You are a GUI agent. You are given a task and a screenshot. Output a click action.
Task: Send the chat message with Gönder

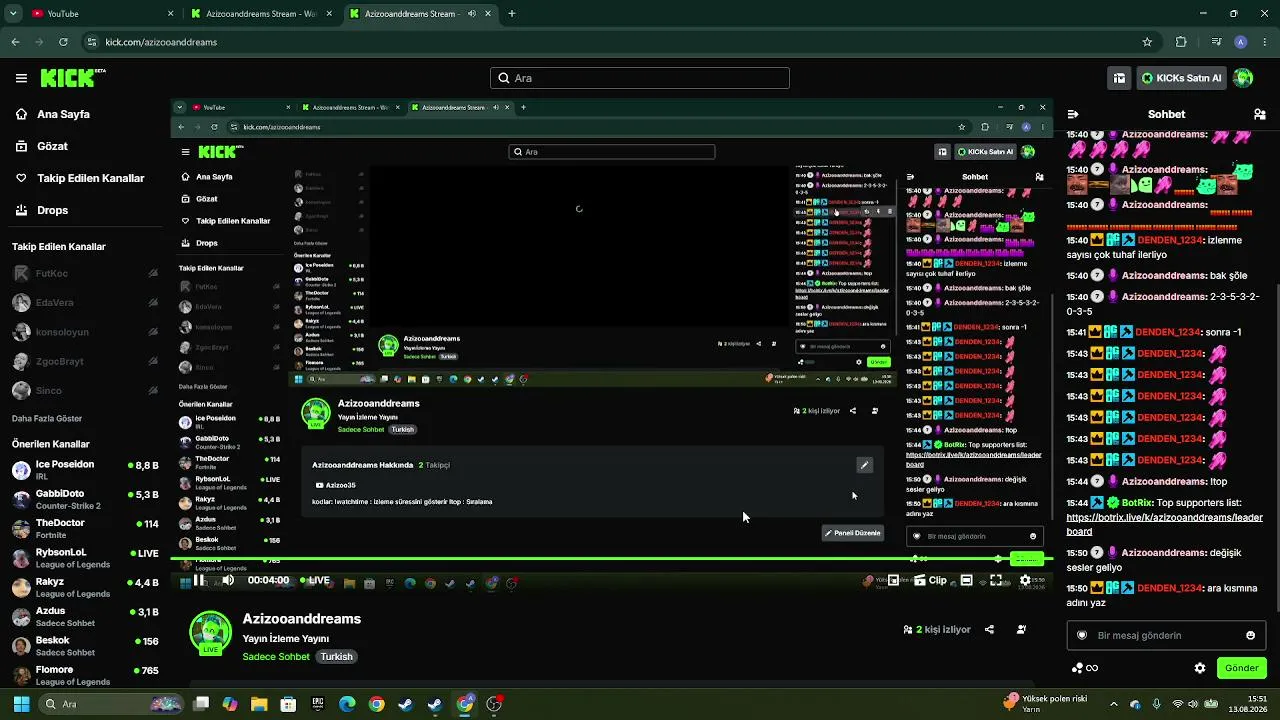click(1242, 668)
